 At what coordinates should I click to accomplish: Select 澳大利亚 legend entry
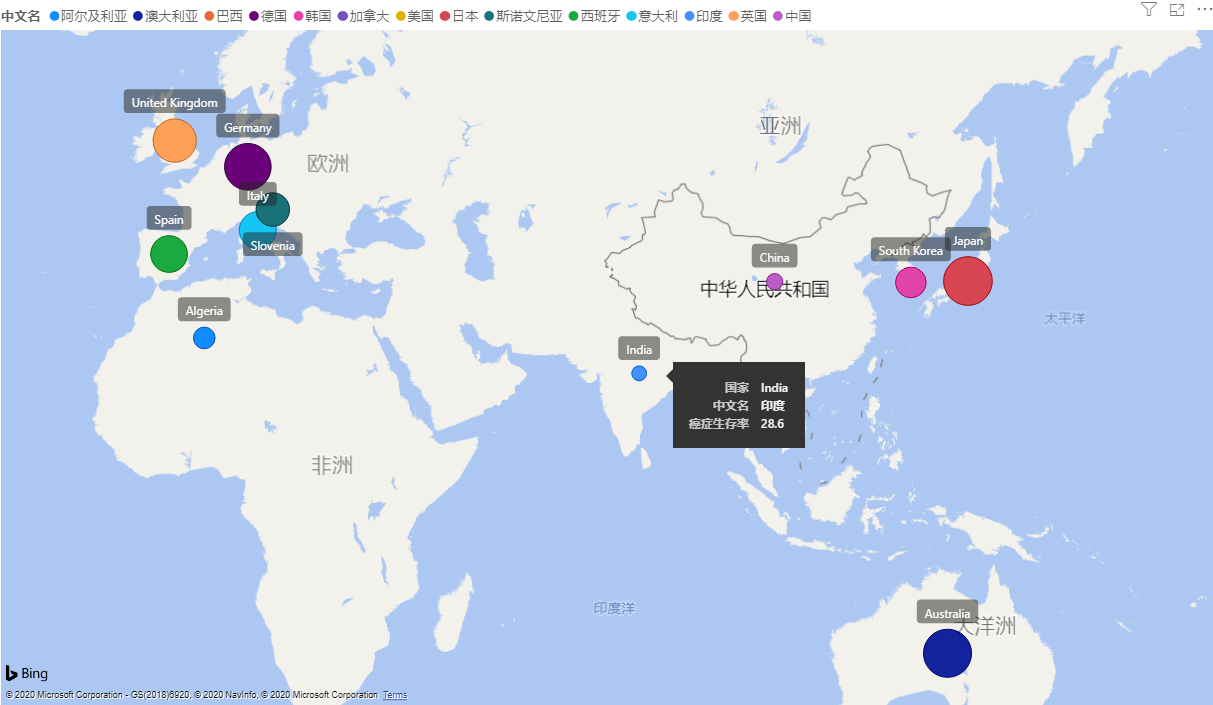(x=171, y=16)
